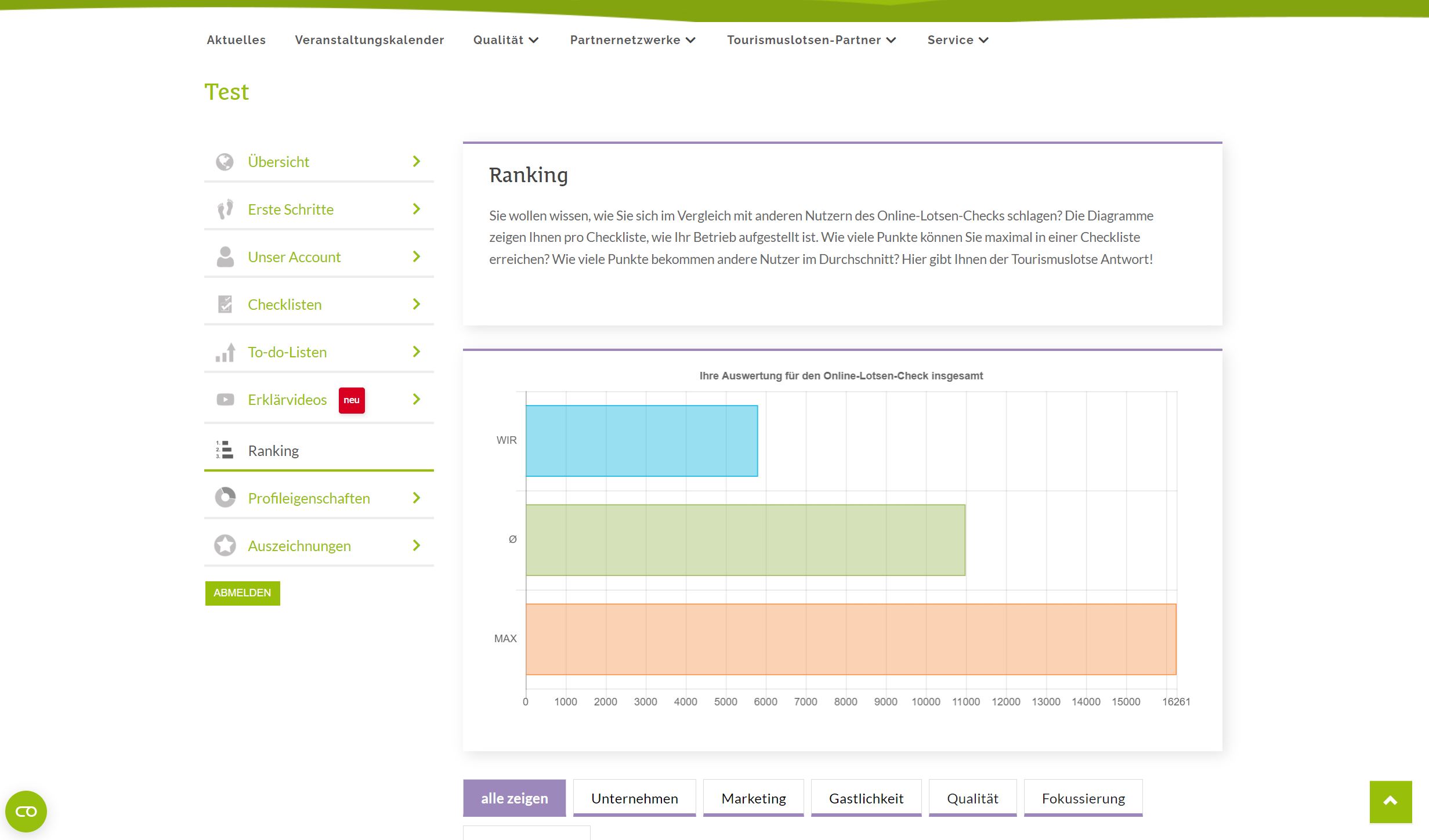Click the blue WIR bar in chart
Viewport: 1429px width, 840px height.
(x=641, y=441)
